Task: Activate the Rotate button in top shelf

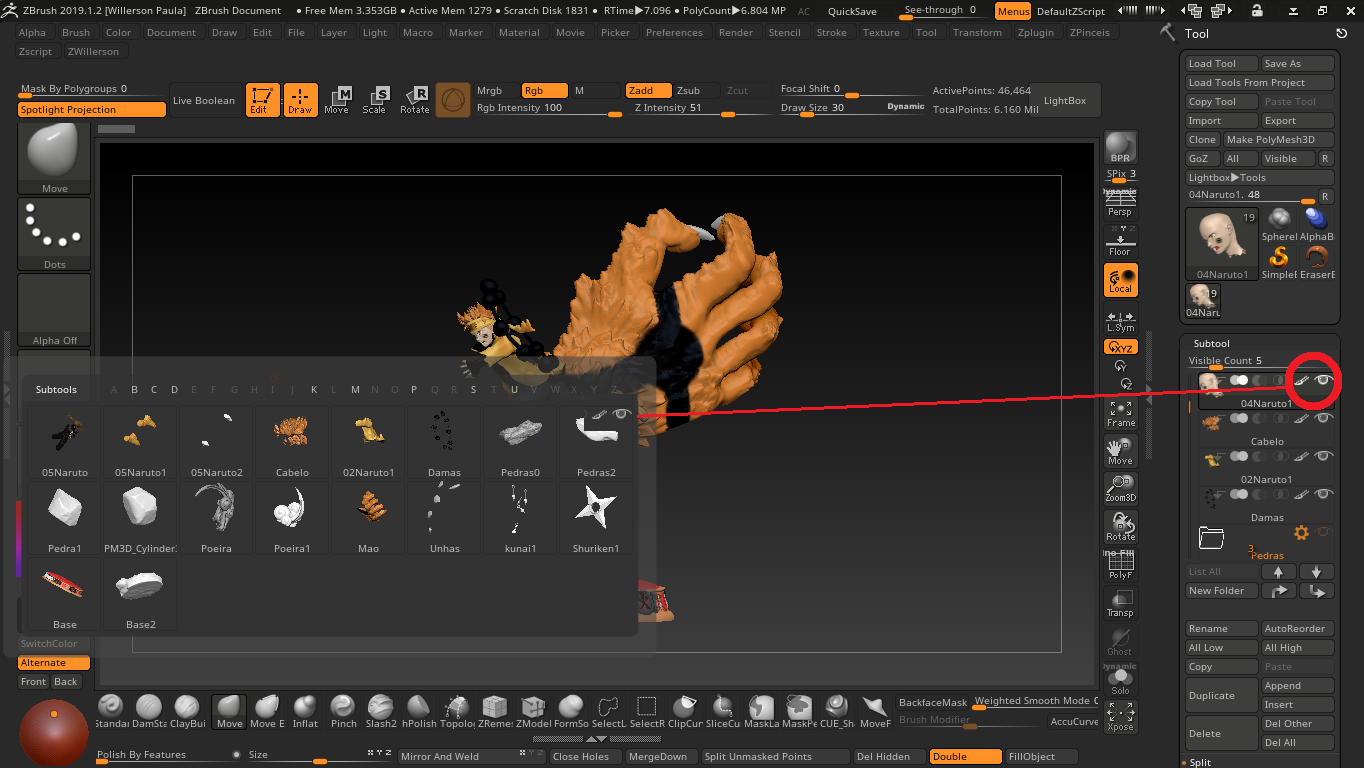Action: click(x=414, y=100)
